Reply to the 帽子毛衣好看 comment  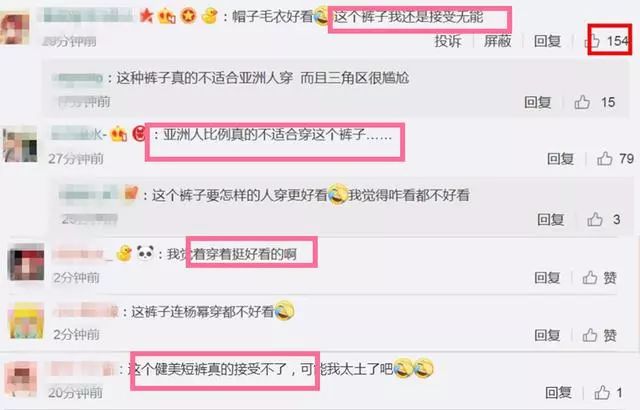click(x=547, y=41)
